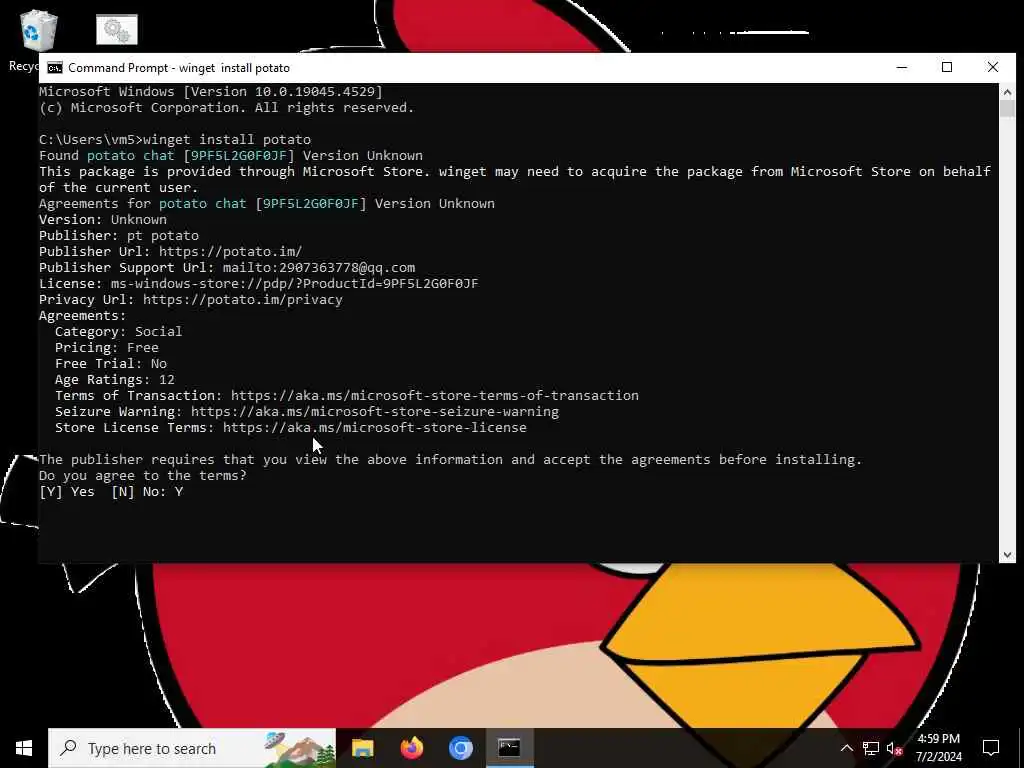The image size is (1024, 768).
Task: Click the '[N] No' option text
Action: click(138, 492)
